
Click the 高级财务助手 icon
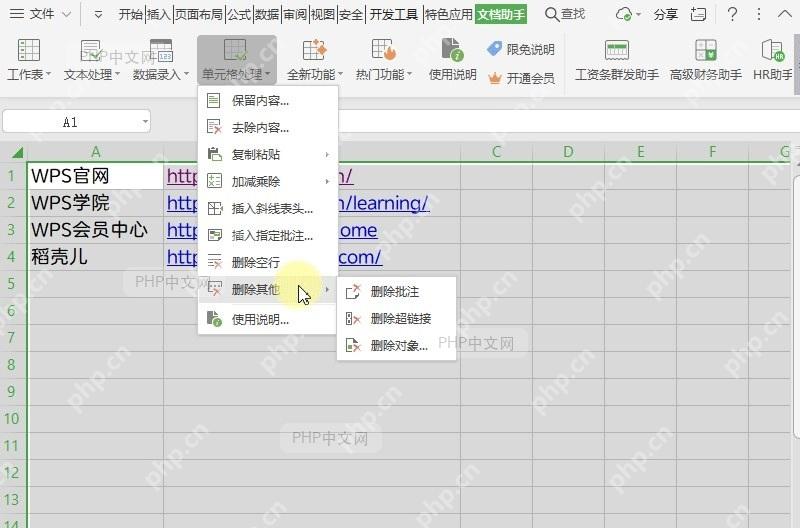coord(706,51)
